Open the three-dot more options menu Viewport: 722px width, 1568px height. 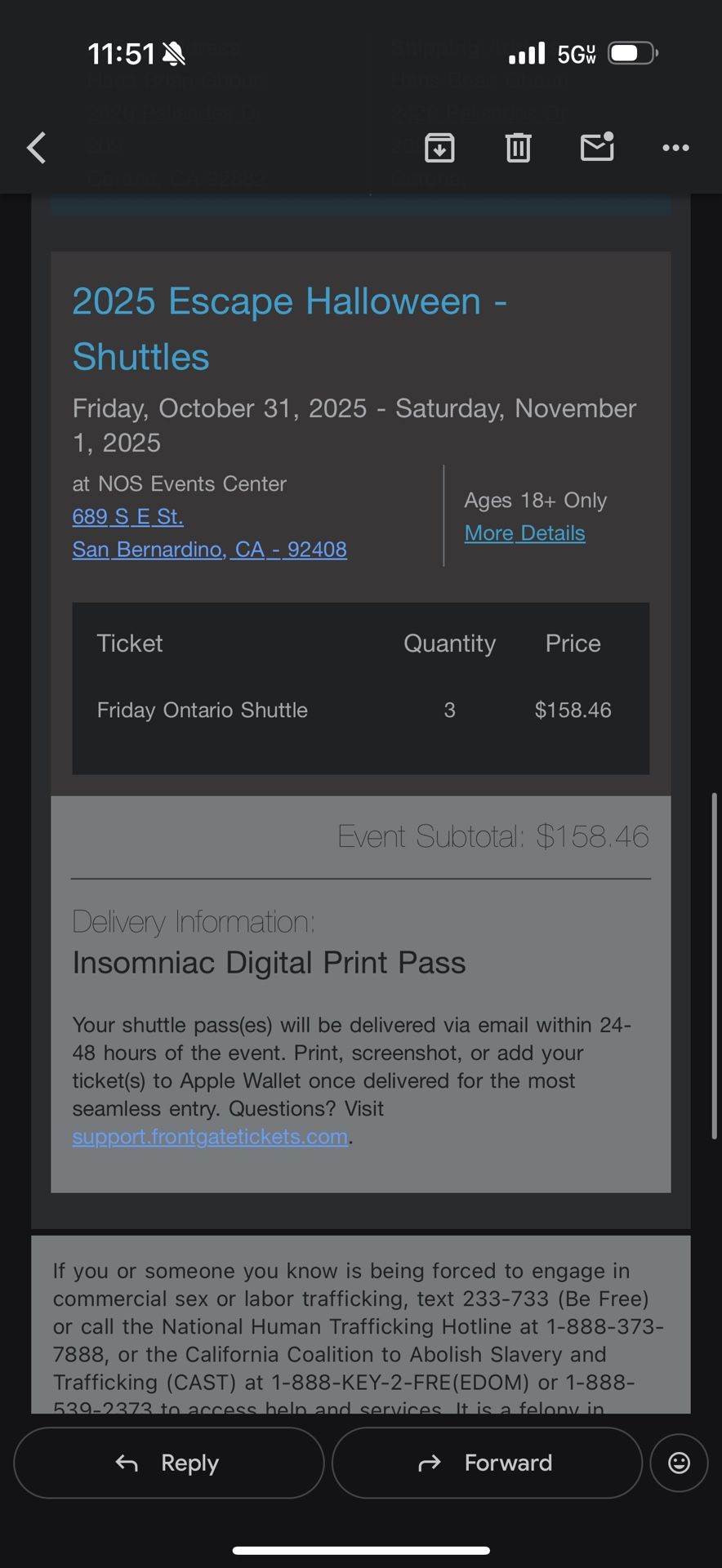(675, 148)
